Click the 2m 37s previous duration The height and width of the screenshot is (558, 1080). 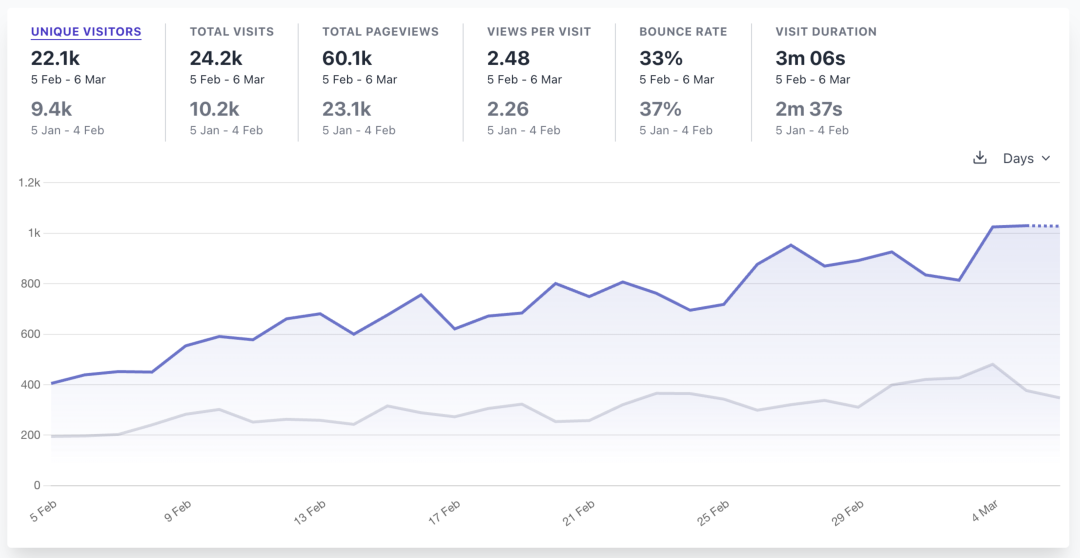tap(809, 109)
